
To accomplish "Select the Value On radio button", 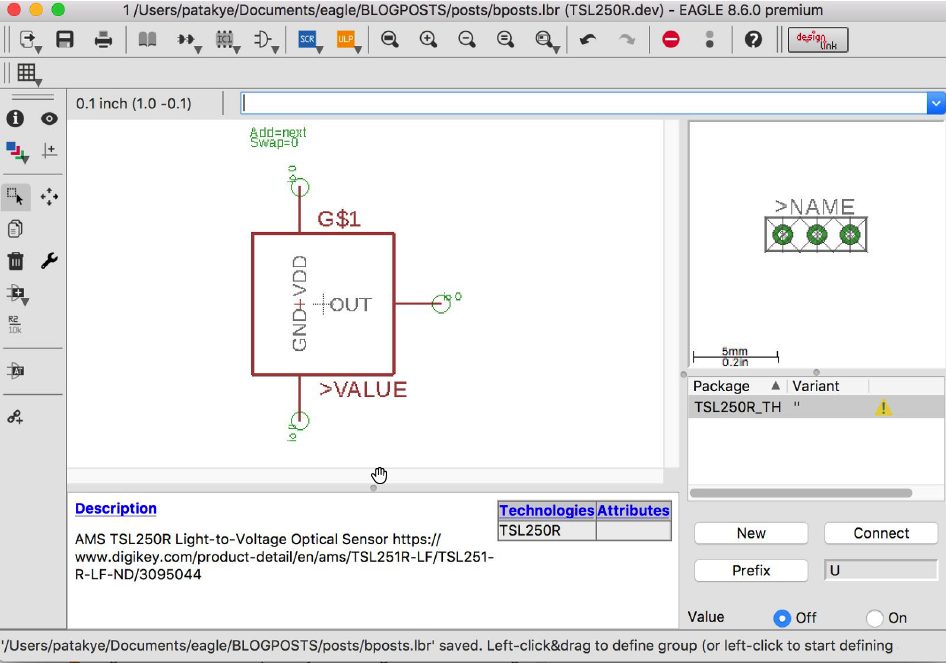I will click(875, 618).
